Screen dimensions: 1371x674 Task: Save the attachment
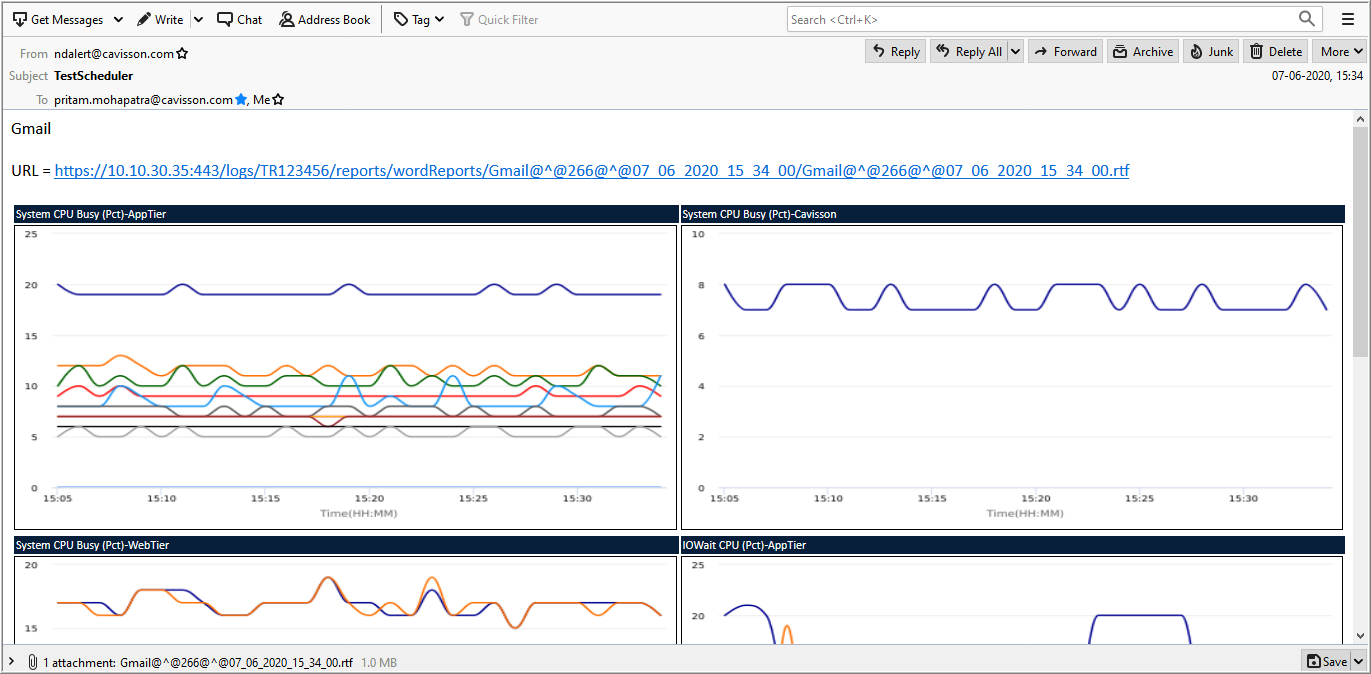coord(1326,661)
